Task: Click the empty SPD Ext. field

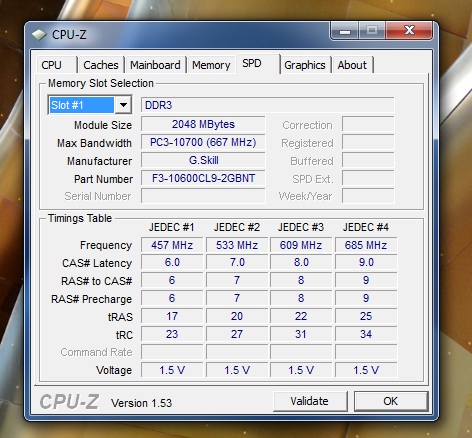Action: [368, 178]
